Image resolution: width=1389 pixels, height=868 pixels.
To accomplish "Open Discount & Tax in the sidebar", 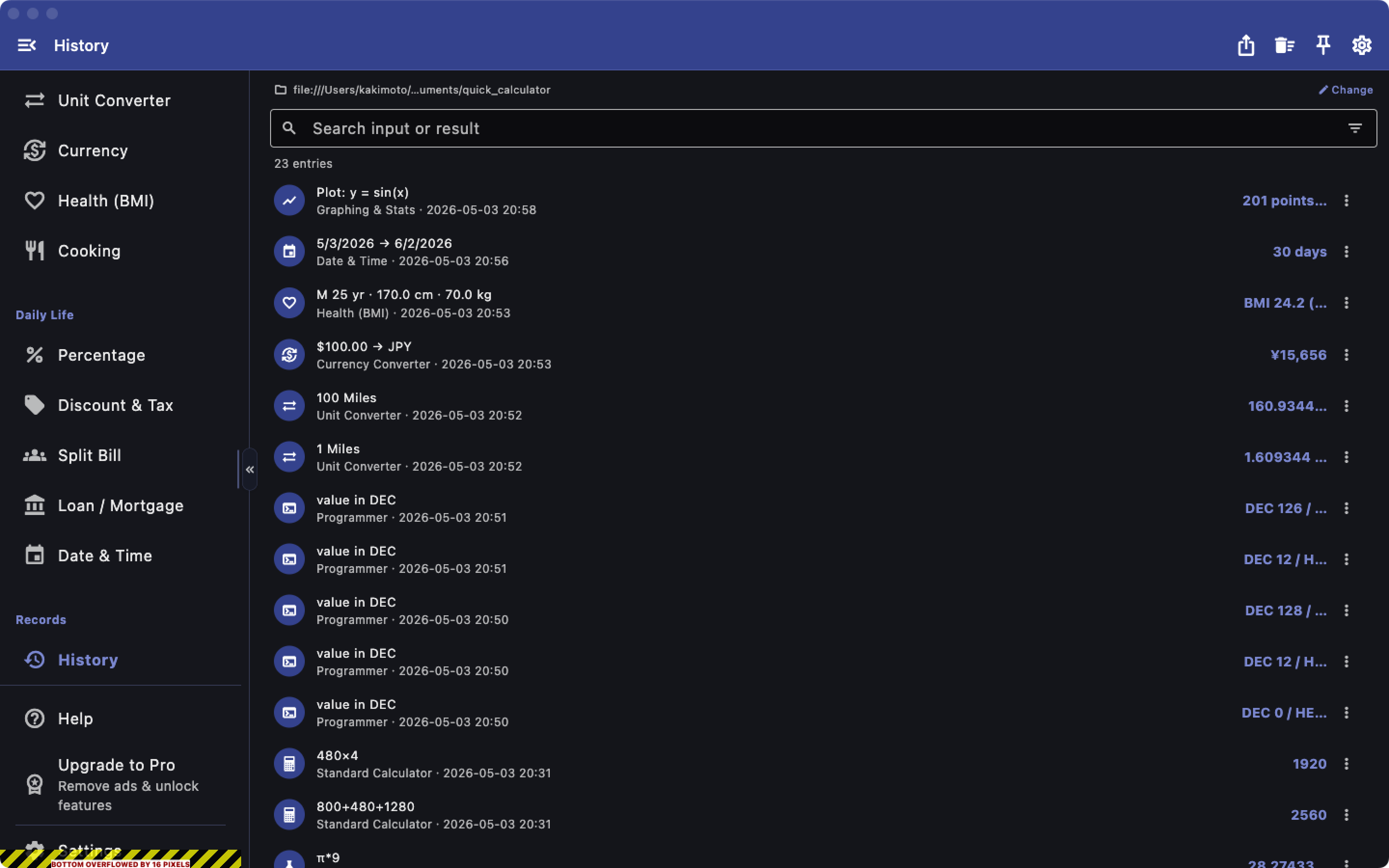I will (x=121, y=405).
